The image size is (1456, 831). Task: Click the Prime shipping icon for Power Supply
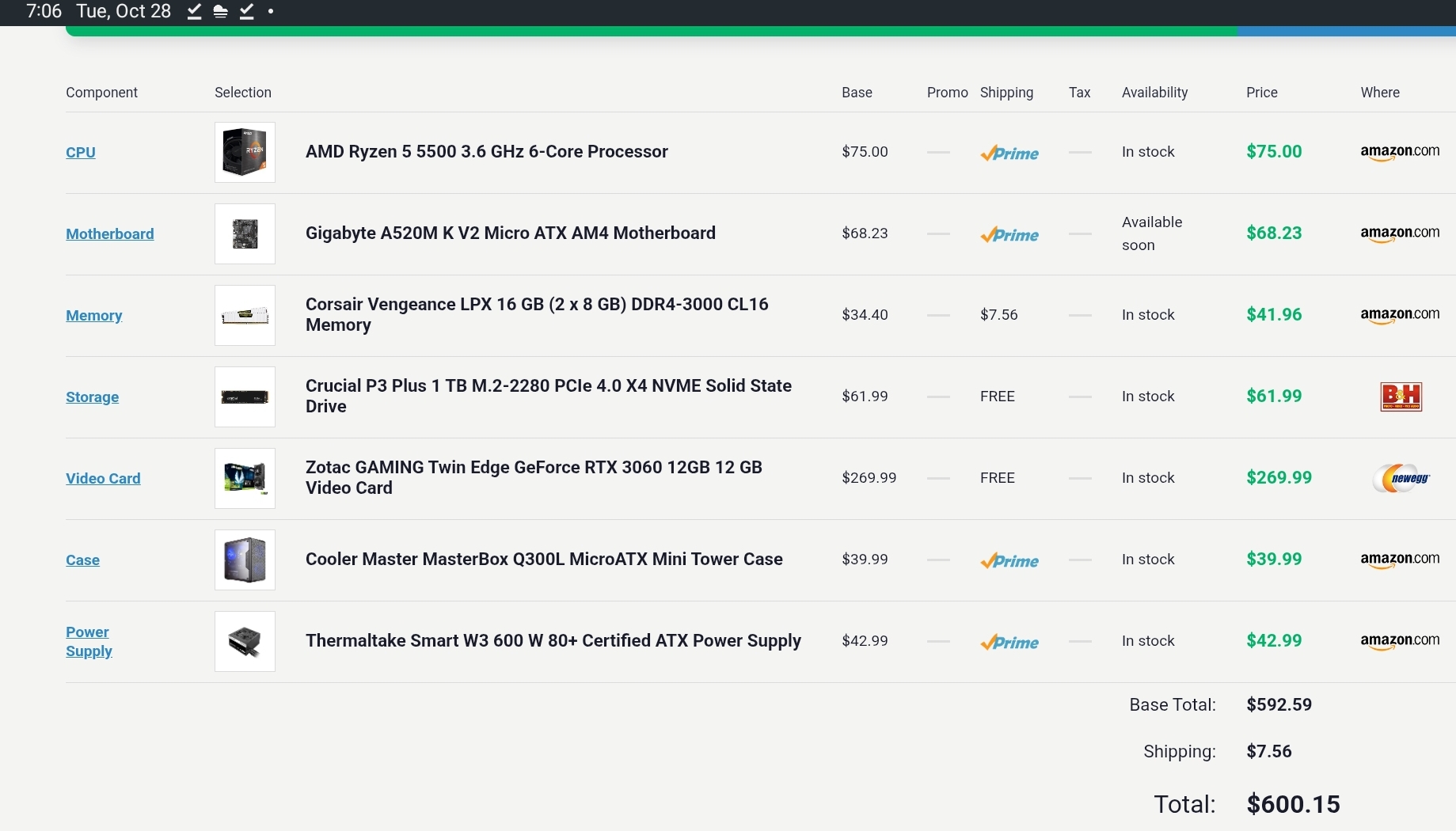click(1009, 642)
